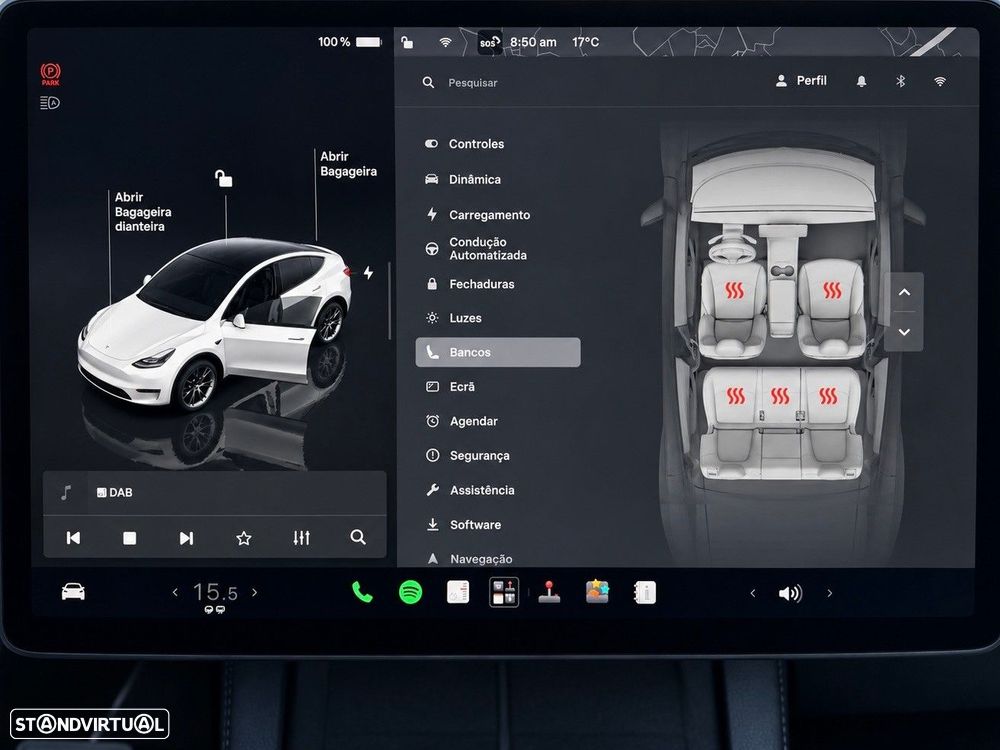Open the Dinâmica settings
The width and height of the screenshot is (1000, 750).
point(463,180)
